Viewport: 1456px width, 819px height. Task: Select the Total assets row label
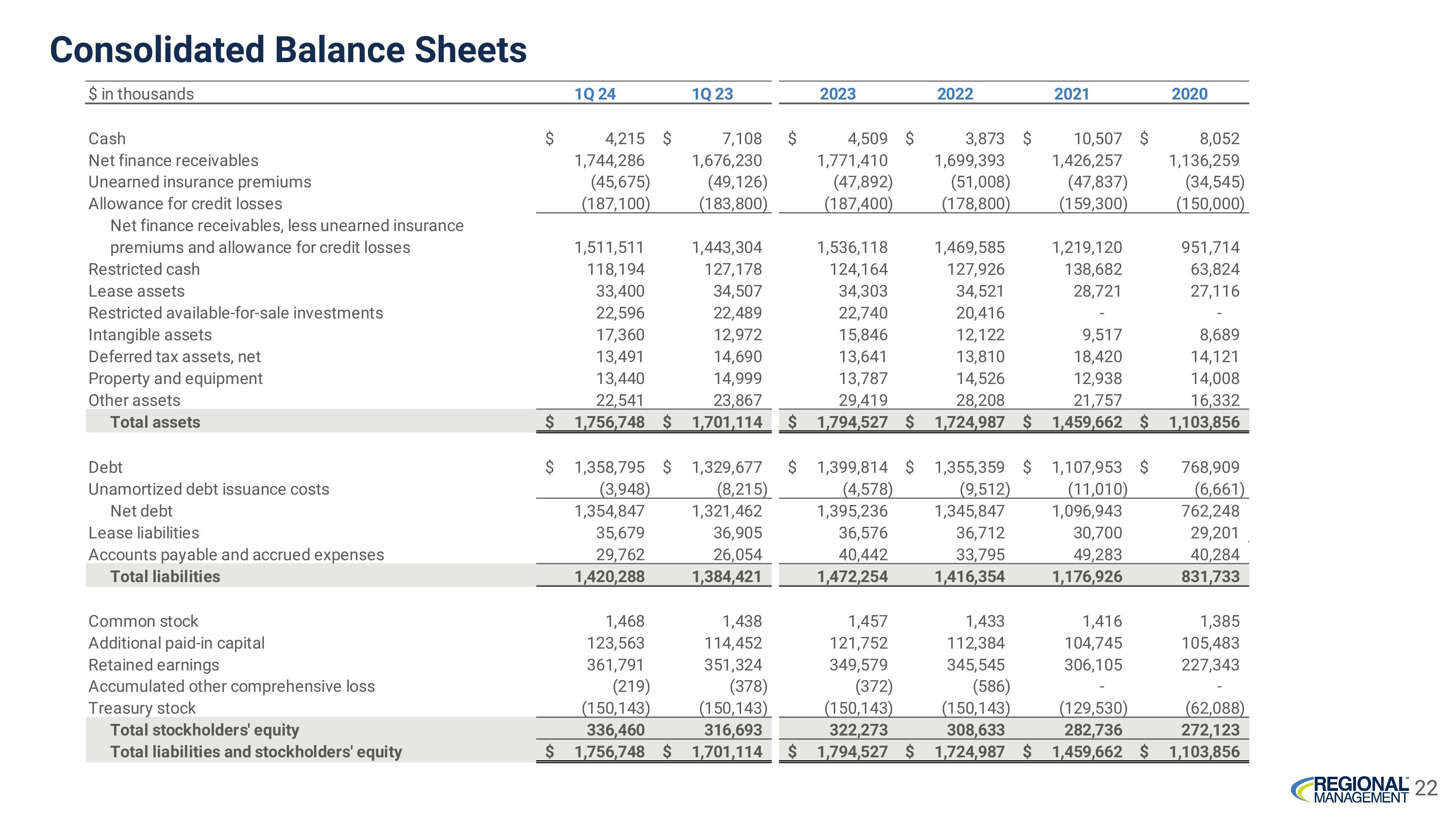(155, 422)
